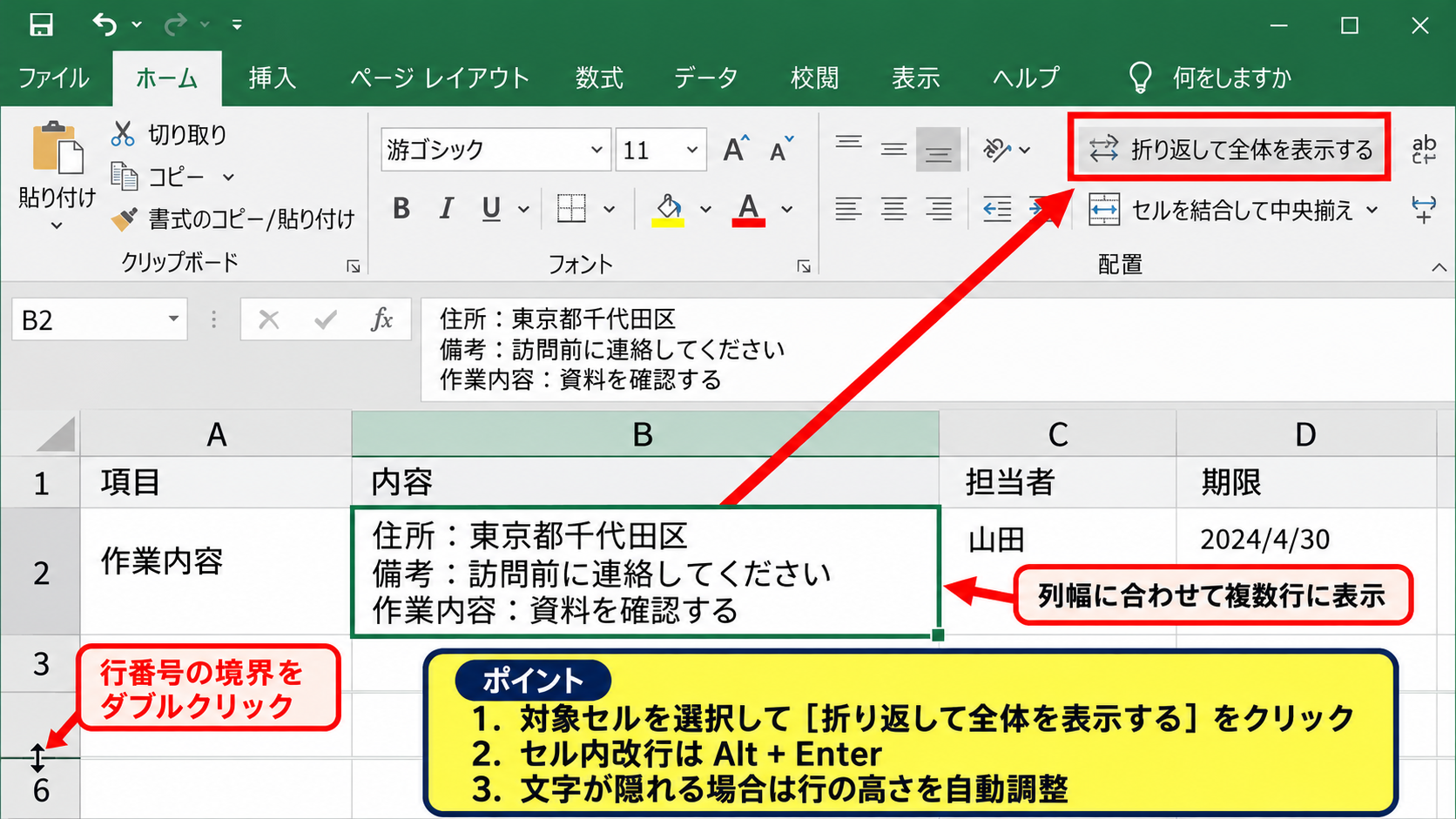Open the fill color dropdown arrow
The height and width of the screenshot is (819, 1456).
point(705,209)
